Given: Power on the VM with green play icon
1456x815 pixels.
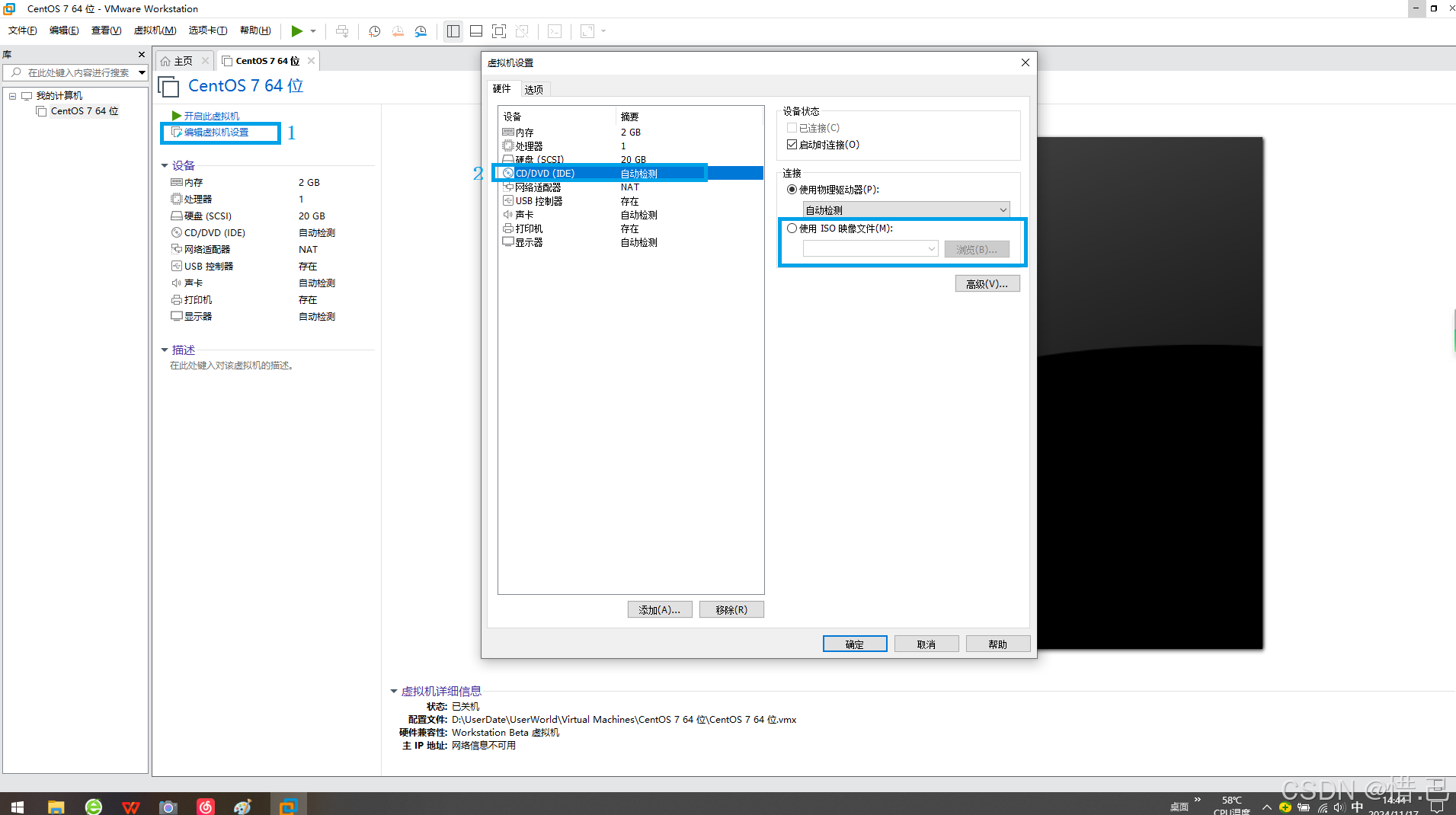Looking at the screenshot, I should click(x=296, y=31).
